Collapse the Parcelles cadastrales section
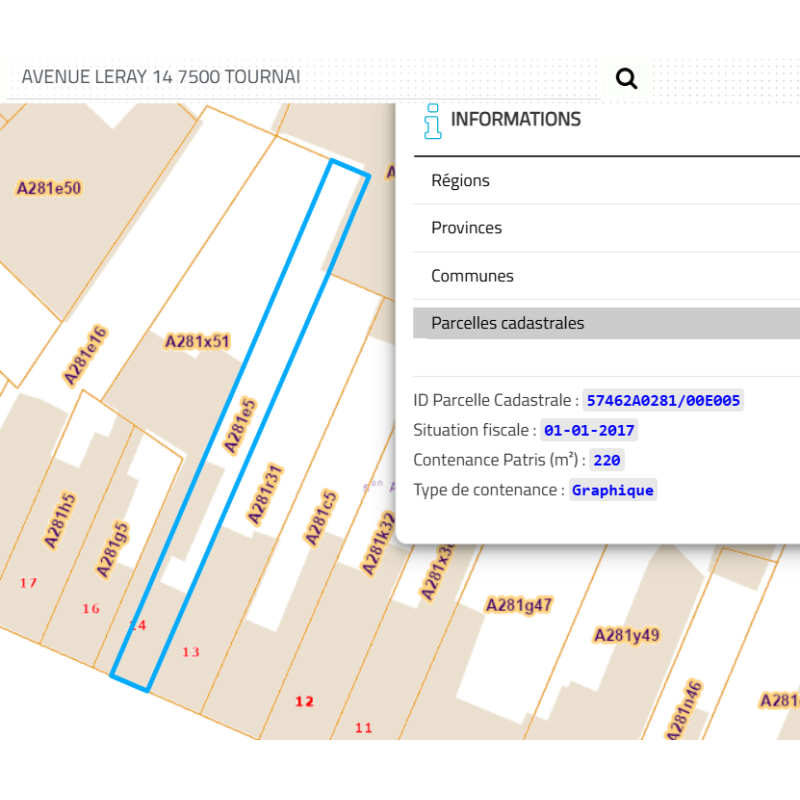 click(507, 323)
